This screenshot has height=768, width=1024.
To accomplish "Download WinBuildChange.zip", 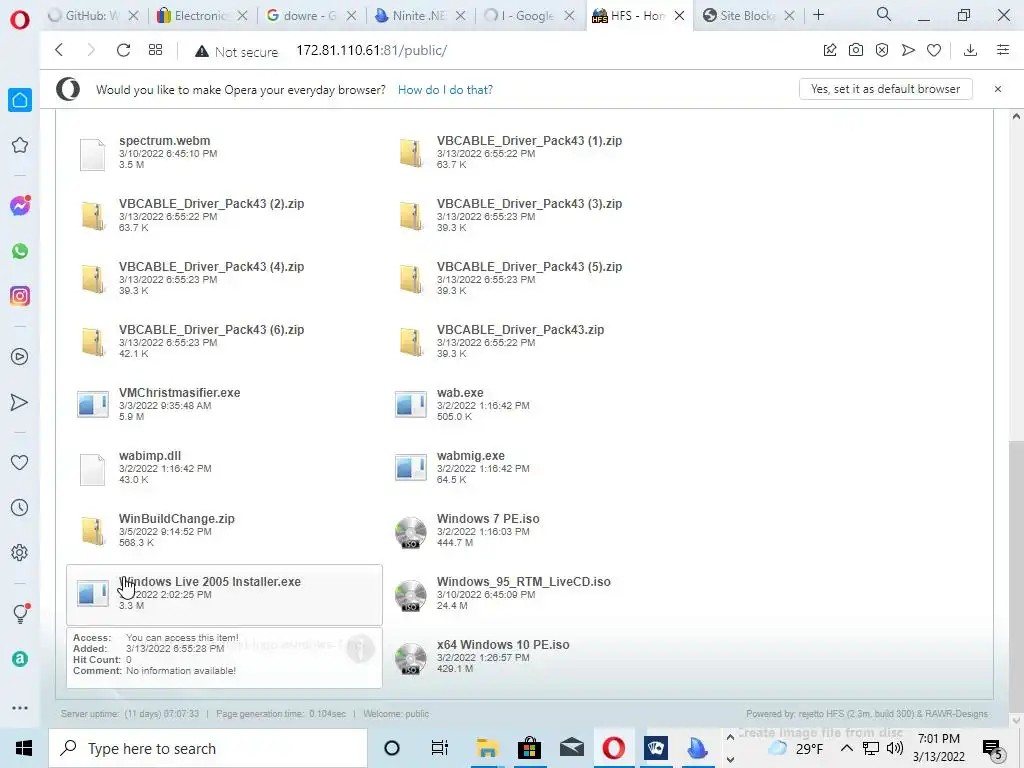I will click(176, 519).
